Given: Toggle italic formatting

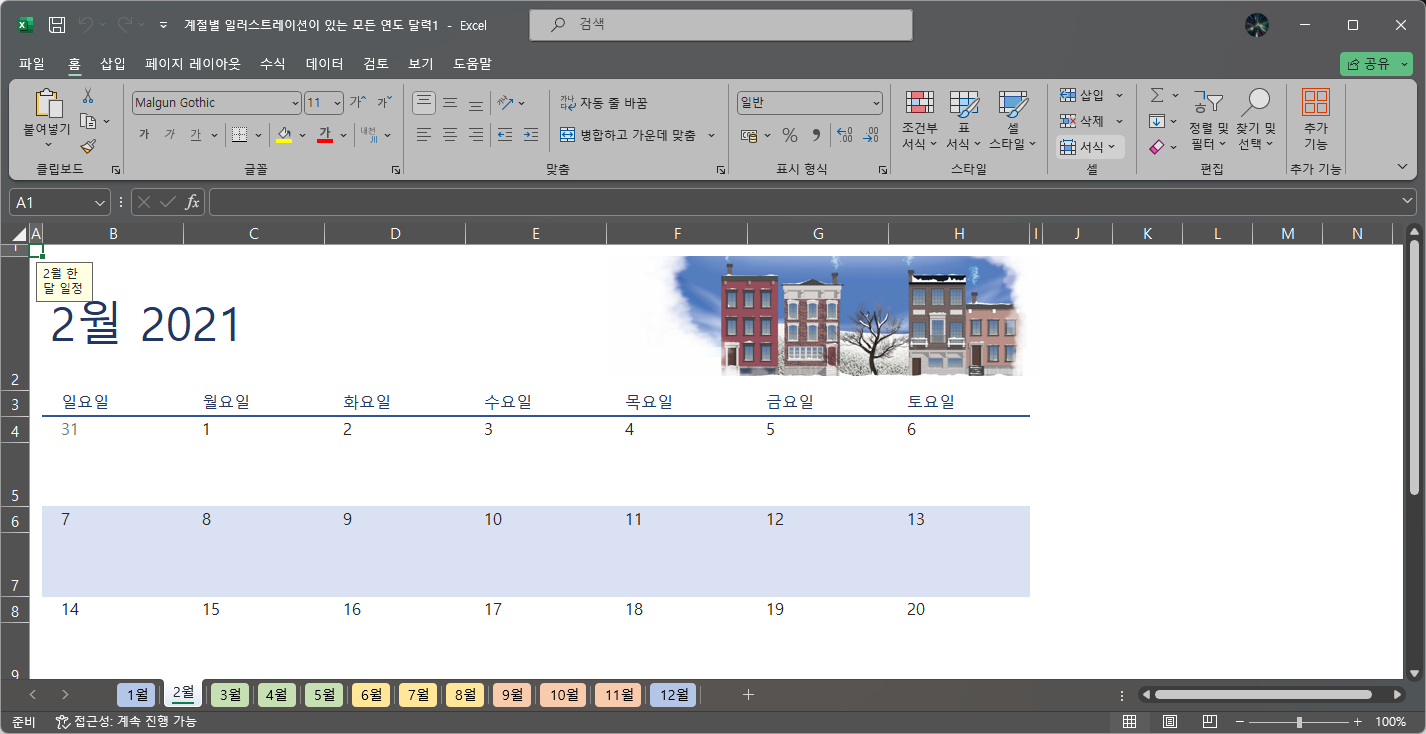Looking at the screenshot, I should pos(169,134).
